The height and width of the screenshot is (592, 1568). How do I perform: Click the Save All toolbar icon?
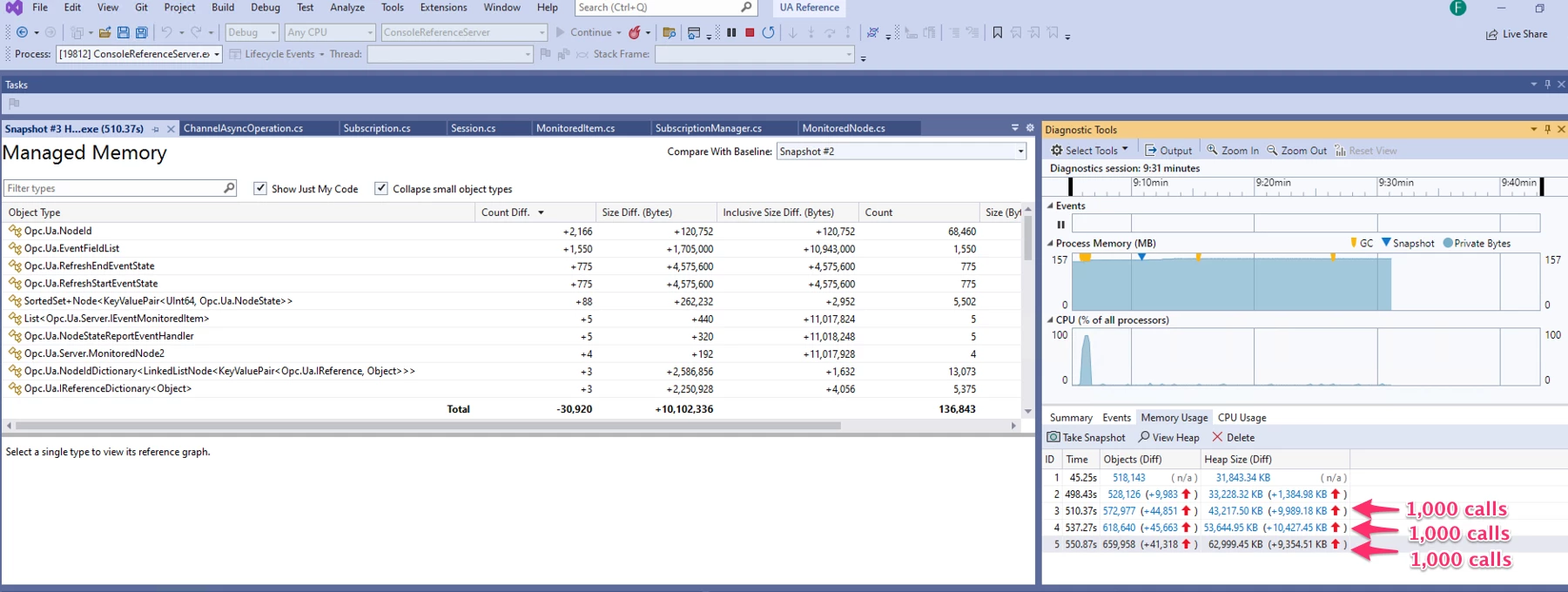point(141,33)
